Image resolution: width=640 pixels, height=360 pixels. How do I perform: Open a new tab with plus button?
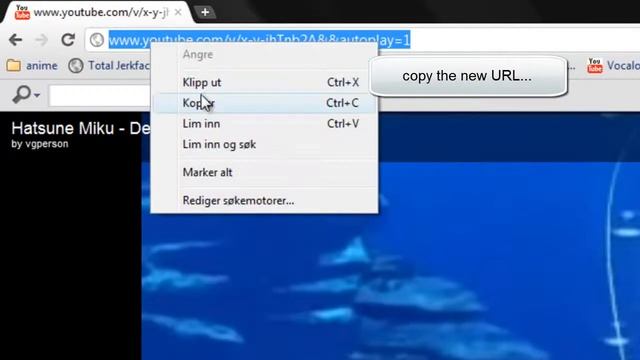205,12
